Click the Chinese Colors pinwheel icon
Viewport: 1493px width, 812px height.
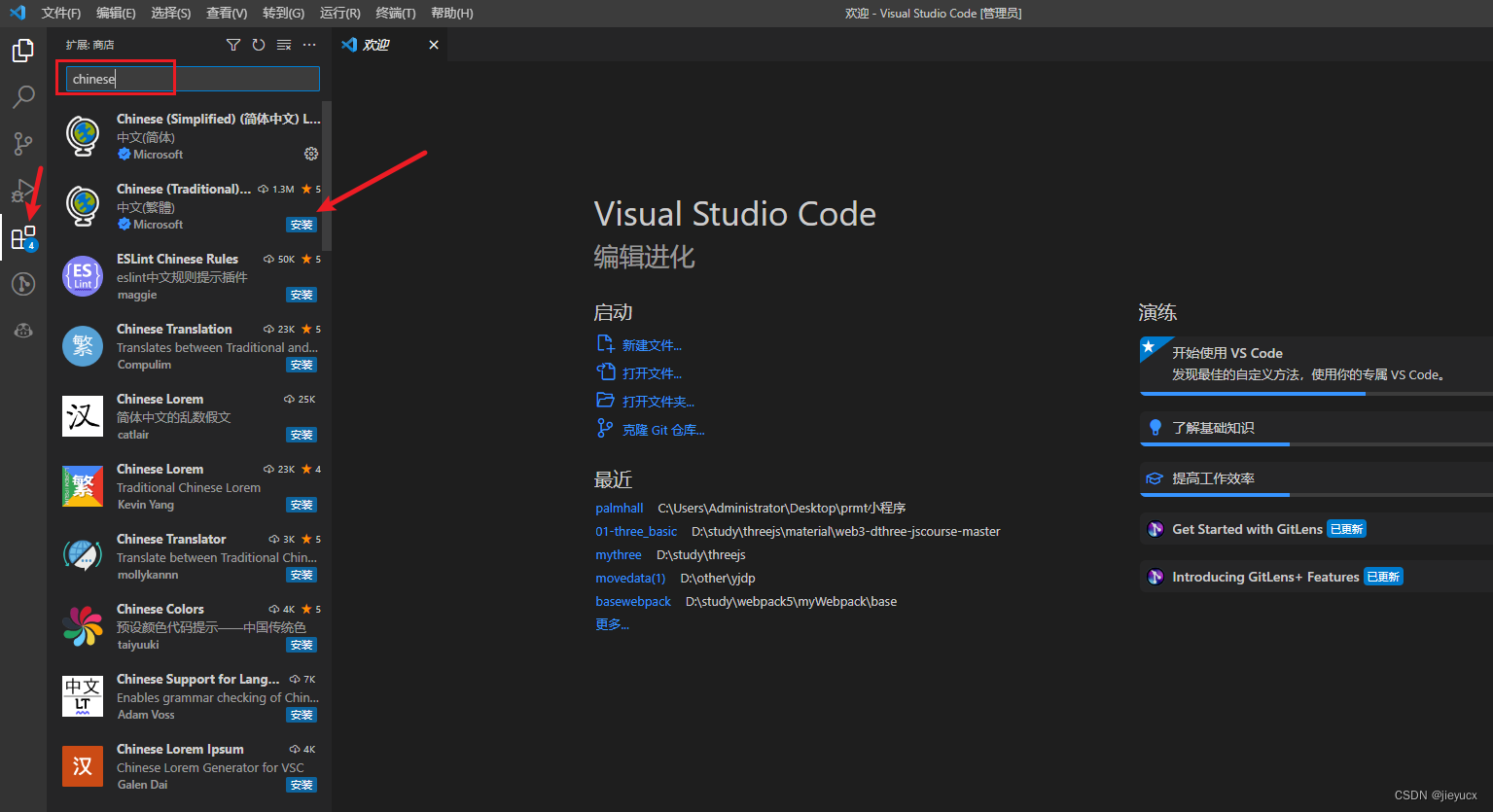83,625
